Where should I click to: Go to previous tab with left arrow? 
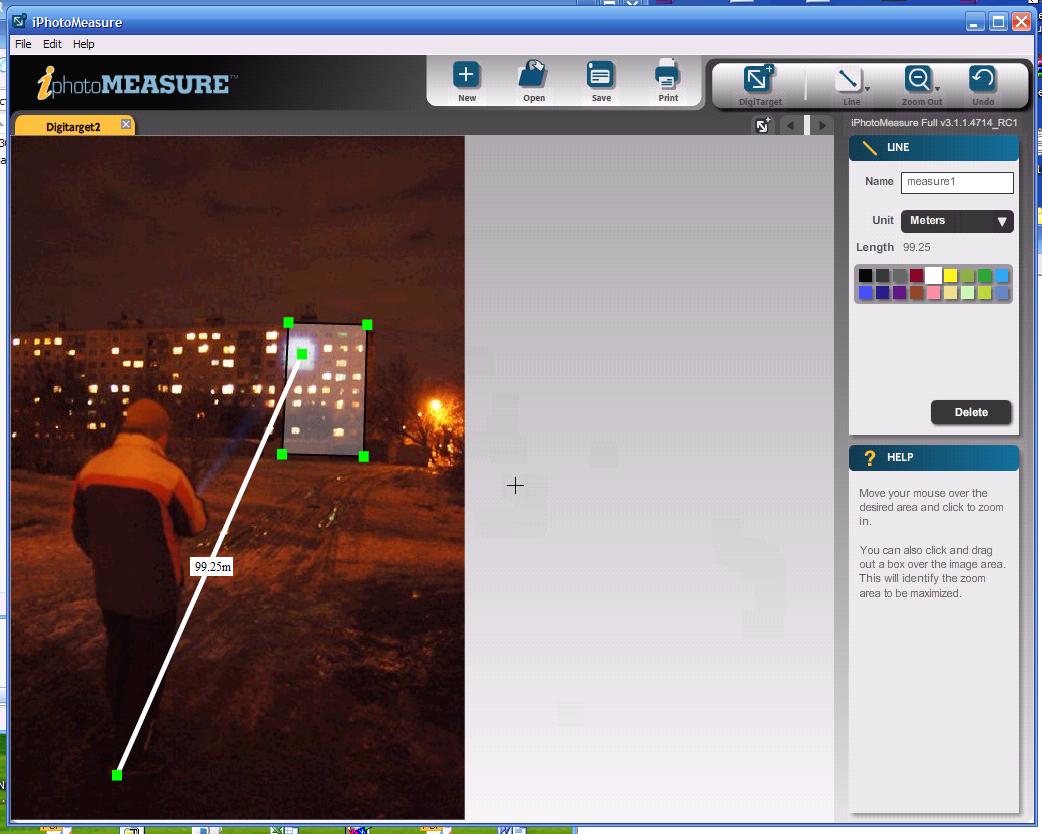(791, 125)
